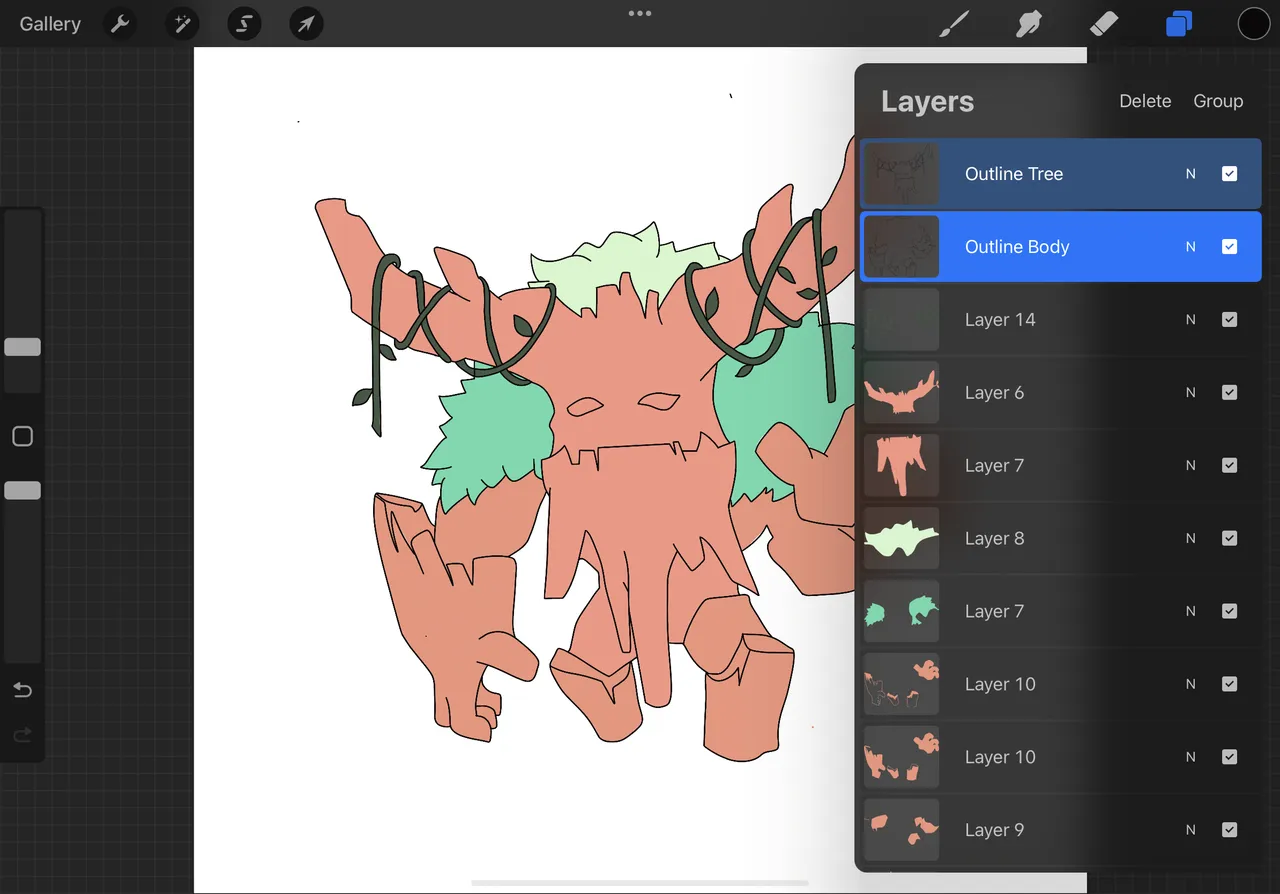Viewport: 1280px width, 894px height.
Task: Expand Layer 6 blend mode N
Action: click(x=1191, y=393)
